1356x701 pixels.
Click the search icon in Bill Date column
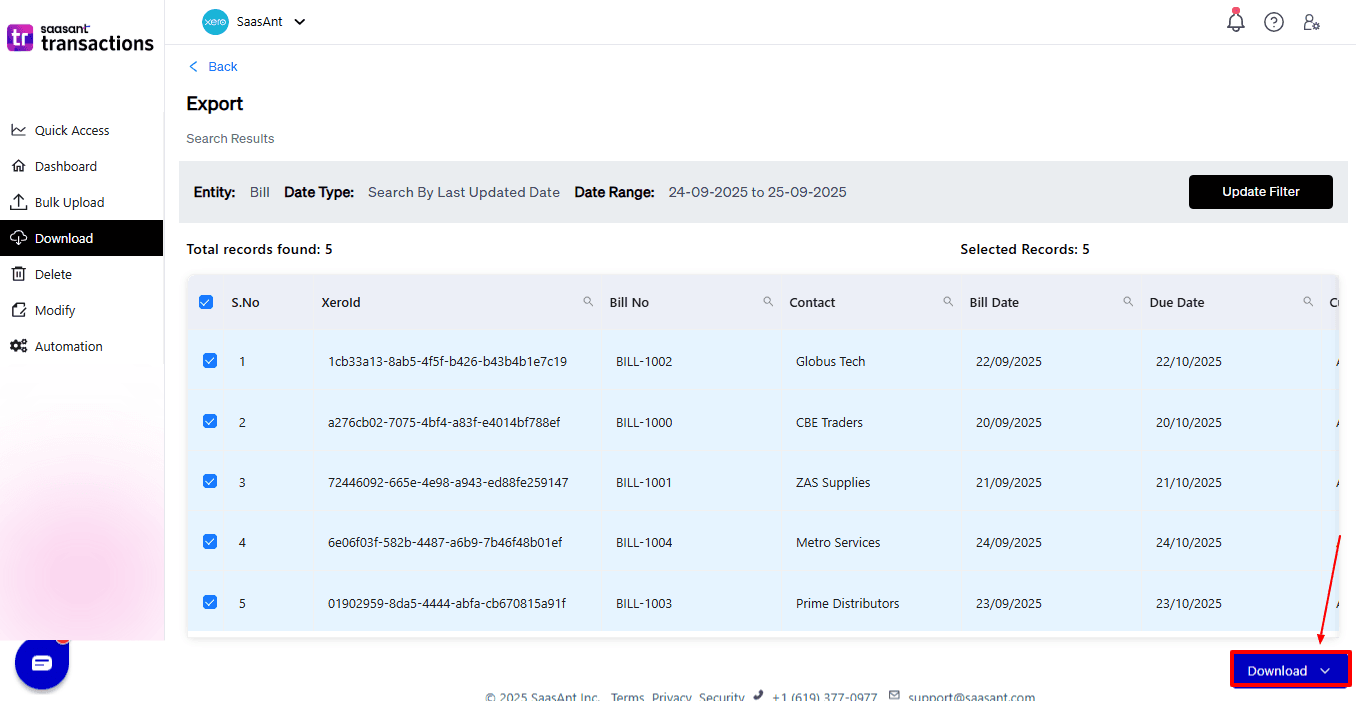pyautogui.click(x=1128, y=302)
